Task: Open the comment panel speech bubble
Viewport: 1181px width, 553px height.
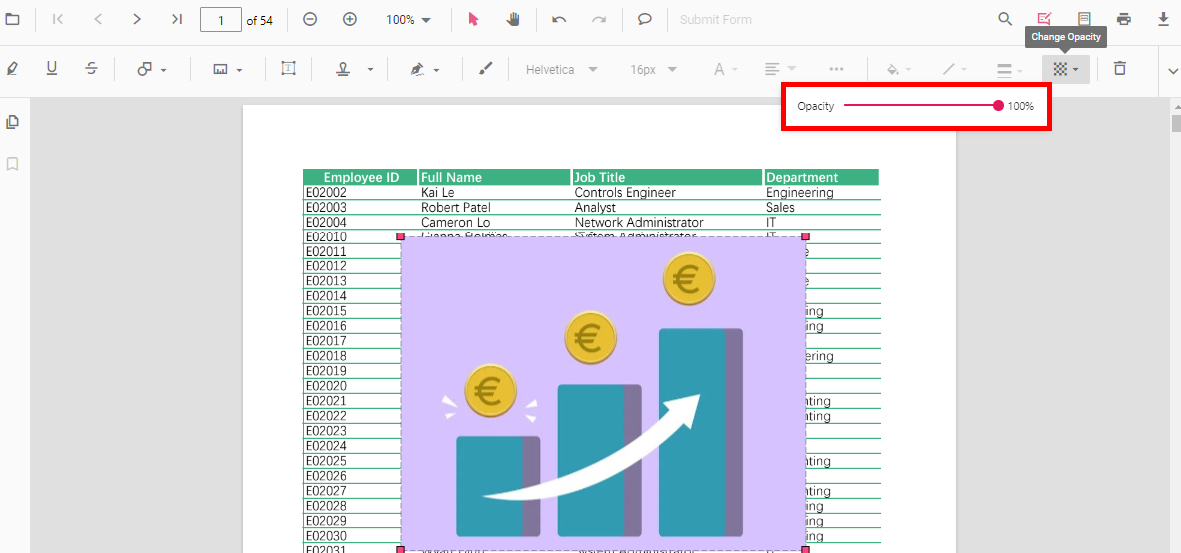Action: pyautogui.click(x=645, y=19)
